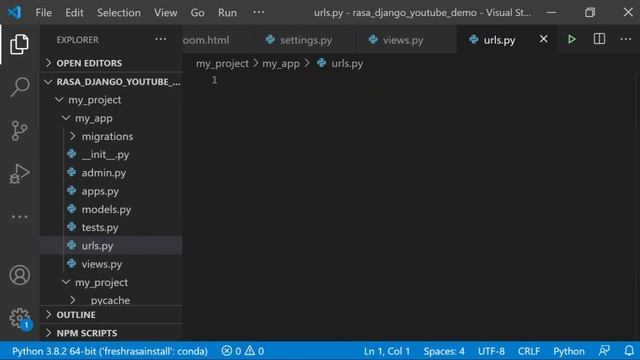Show additional views ellipsis in activity bar
640x360 pixels.
coord(19,217)
